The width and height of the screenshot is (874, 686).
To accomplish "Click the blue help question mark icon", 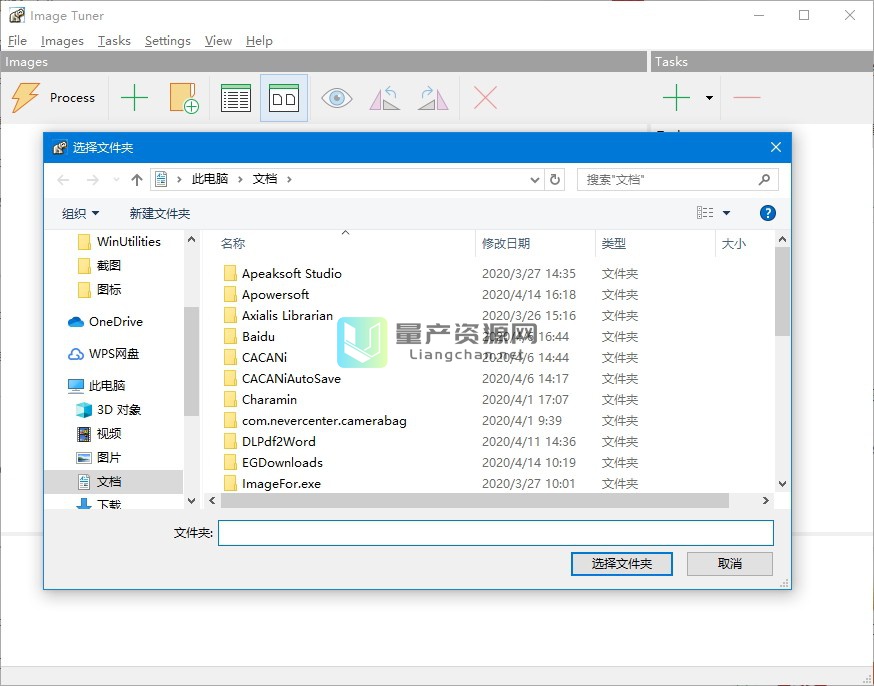I will [768, 213].
